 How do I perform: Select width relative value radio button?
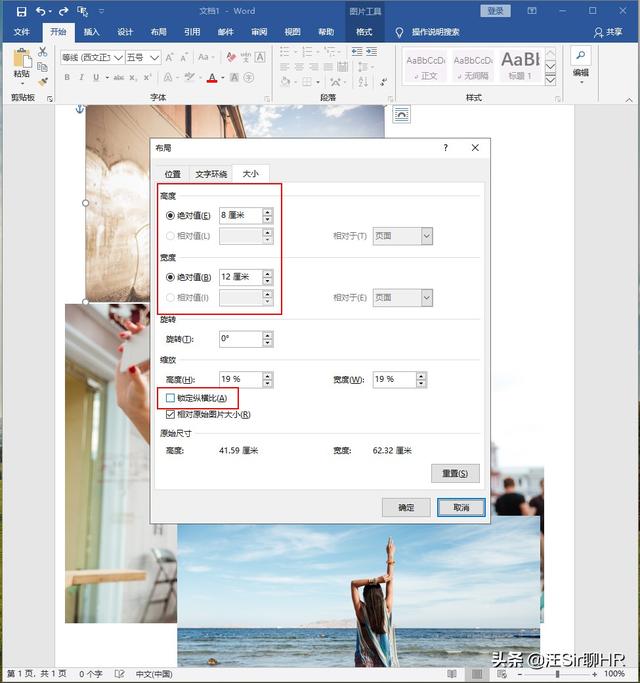[x=170, y=298]
